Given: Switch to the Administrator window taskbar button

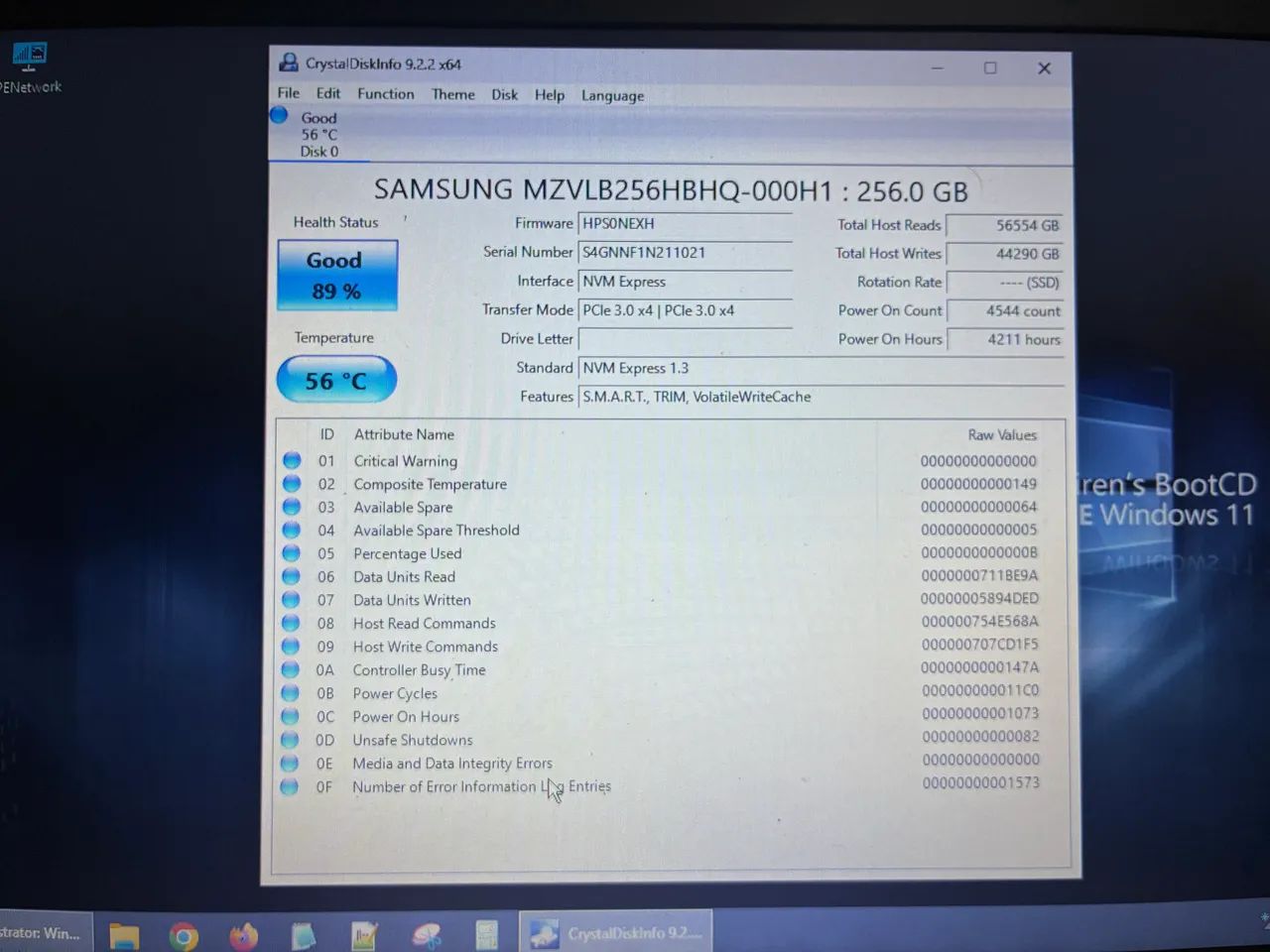Looking at the screenshot, I should (45, 933).
